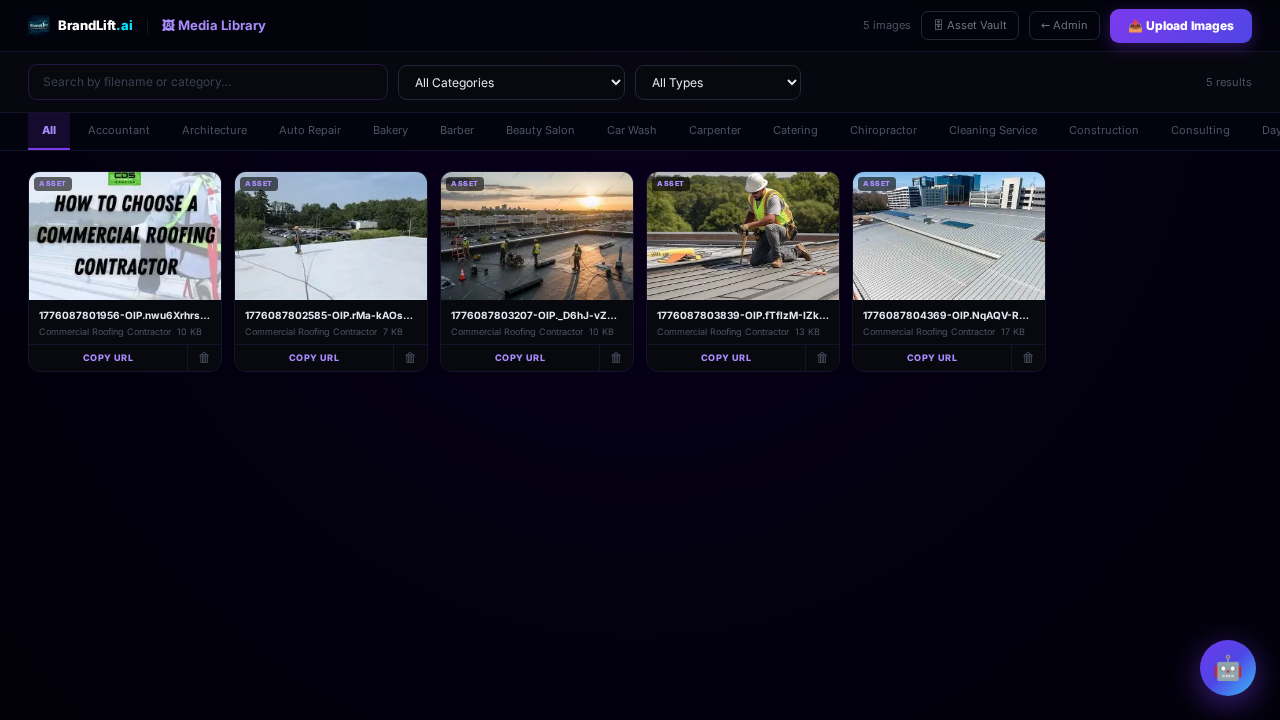Open the robot chat assistant bubble
The image size is (1280, 720).
pyautogui.click(x=1227, y=667)
